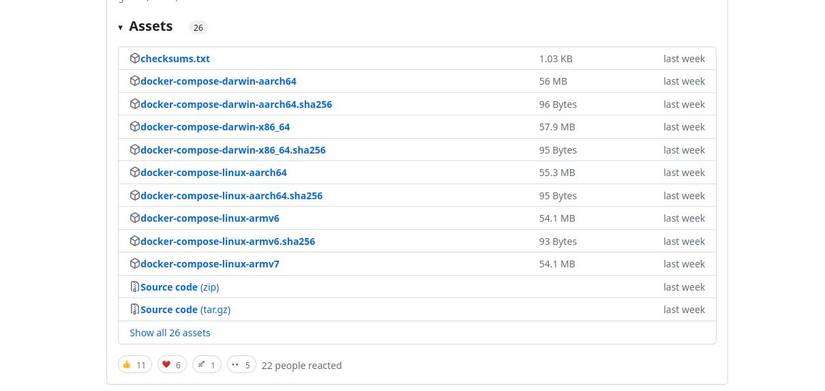Add thumbs up reaction with 11 votes
Image resolution: width=825 pixels, height=391 pixels.
(135, 365)
